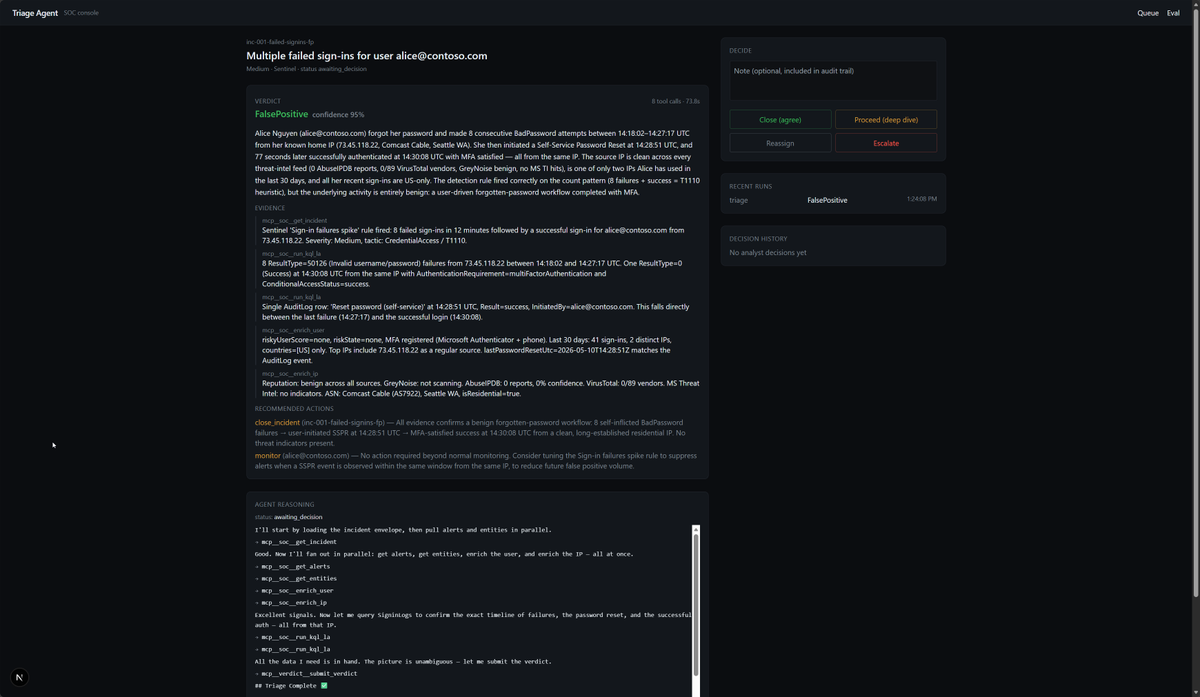Click the Medium · Sentinel status line
Viewport: 1200px width, 697px height.
click(306, 69)
